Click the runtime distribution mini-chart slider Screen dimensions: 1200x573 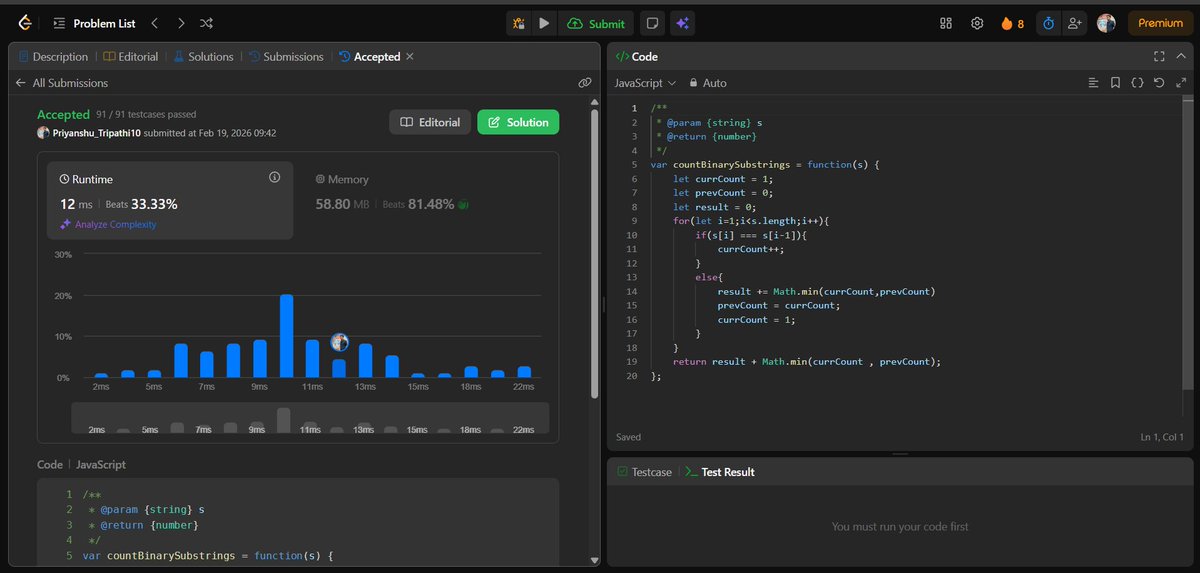tap(310, 418)
